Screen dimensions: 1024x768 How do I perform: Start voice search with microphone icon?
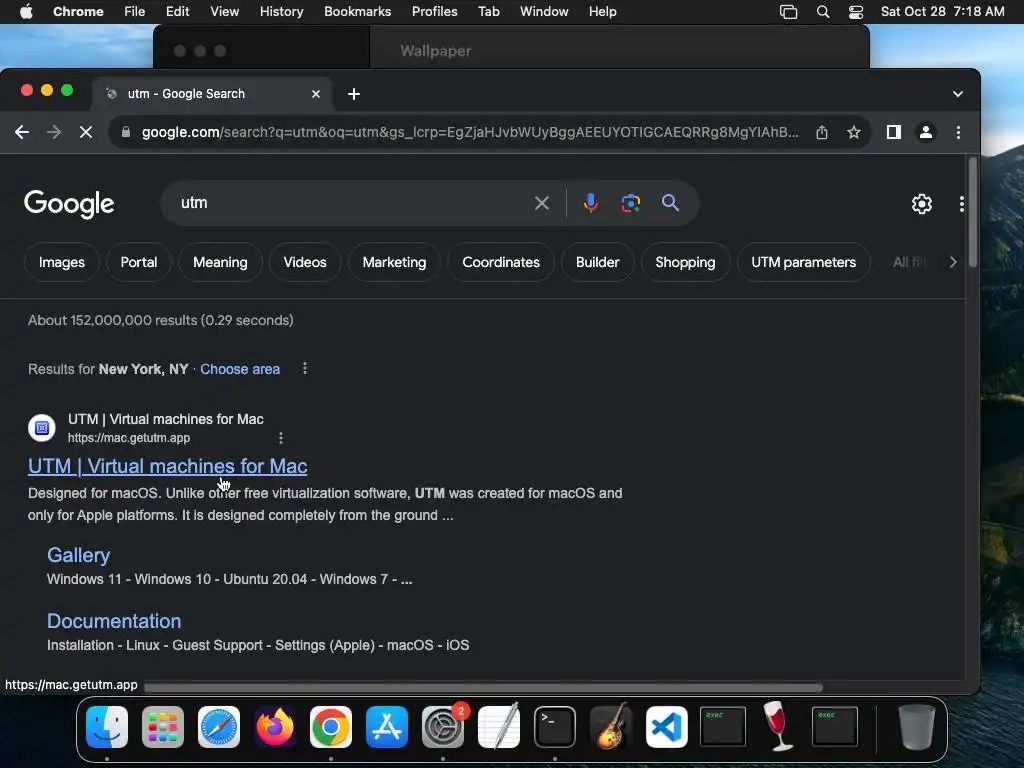tap(590, 203)
